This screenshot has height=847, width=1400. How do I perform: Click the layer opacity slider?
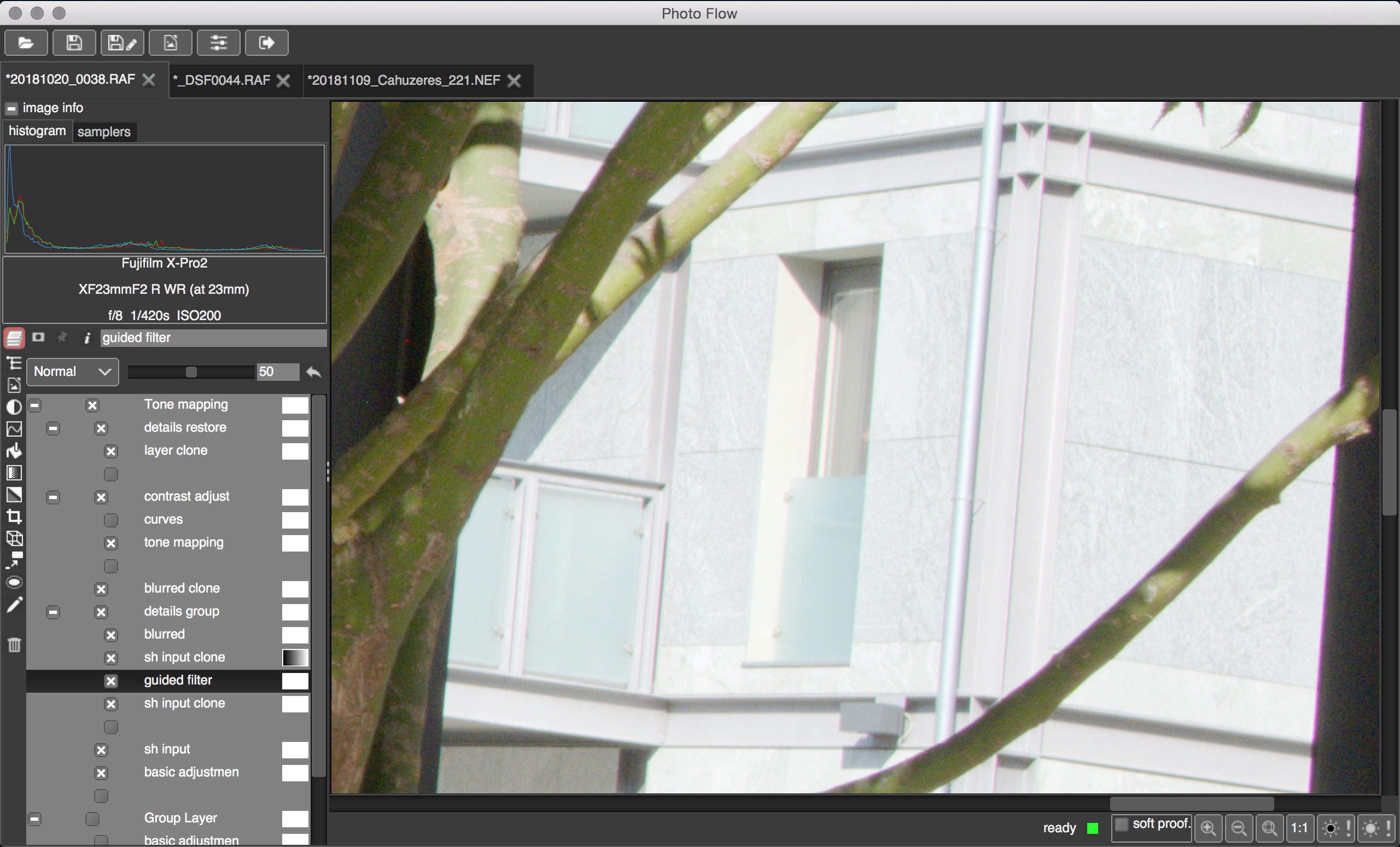pos(191,372)
